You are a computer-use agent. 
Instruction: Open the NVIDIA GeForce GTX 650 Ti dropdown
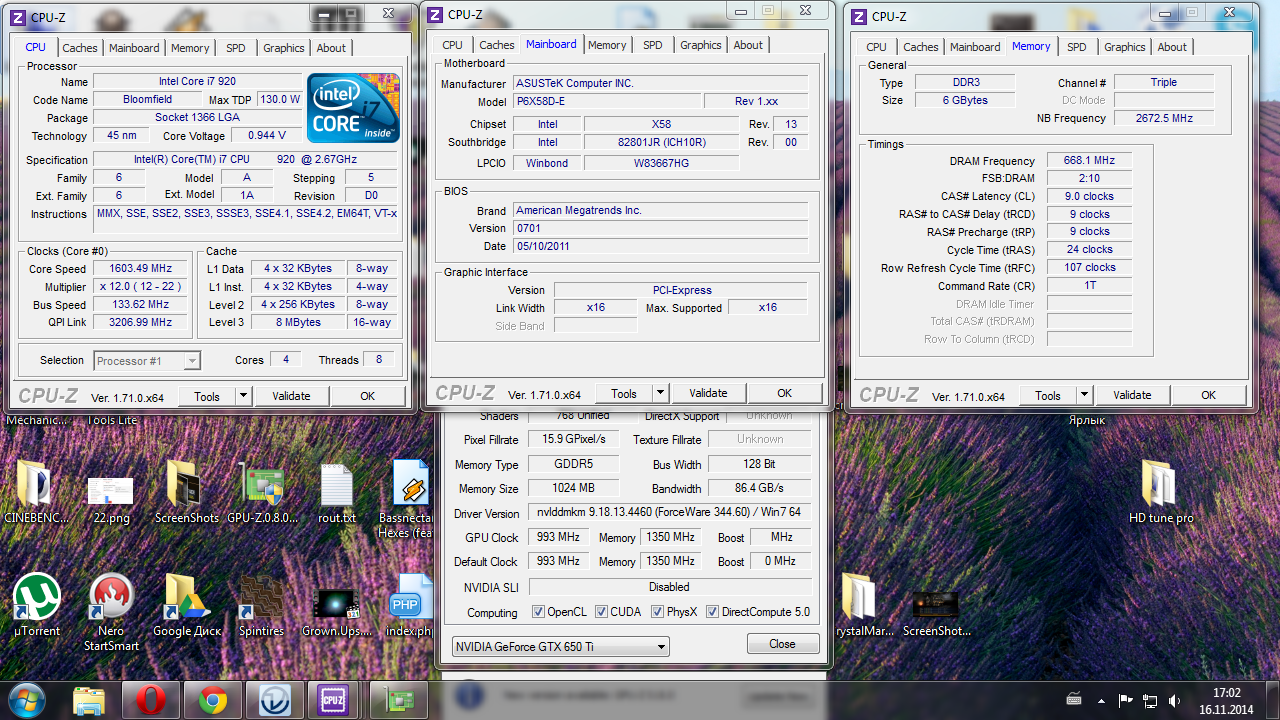pyautogui.click(x=561, y=647)
